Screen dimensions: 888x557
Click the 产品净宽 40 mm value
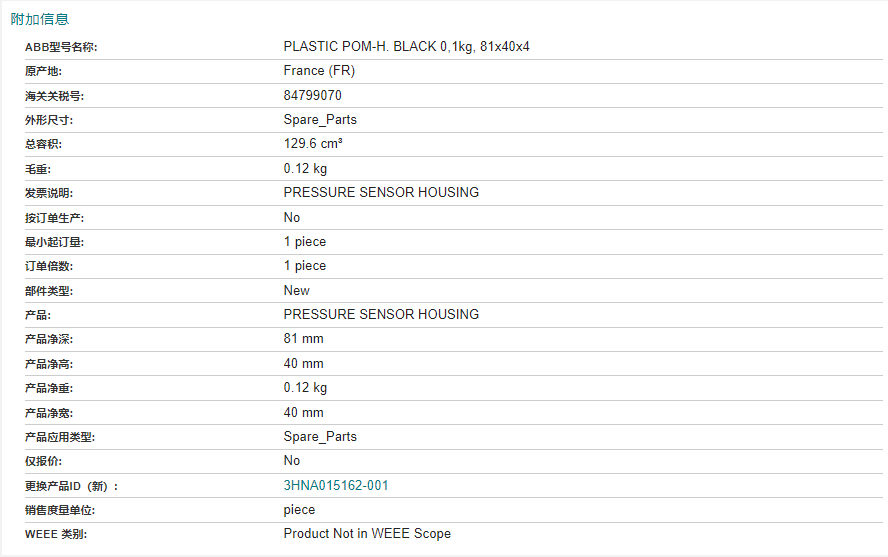coord(304,412)
